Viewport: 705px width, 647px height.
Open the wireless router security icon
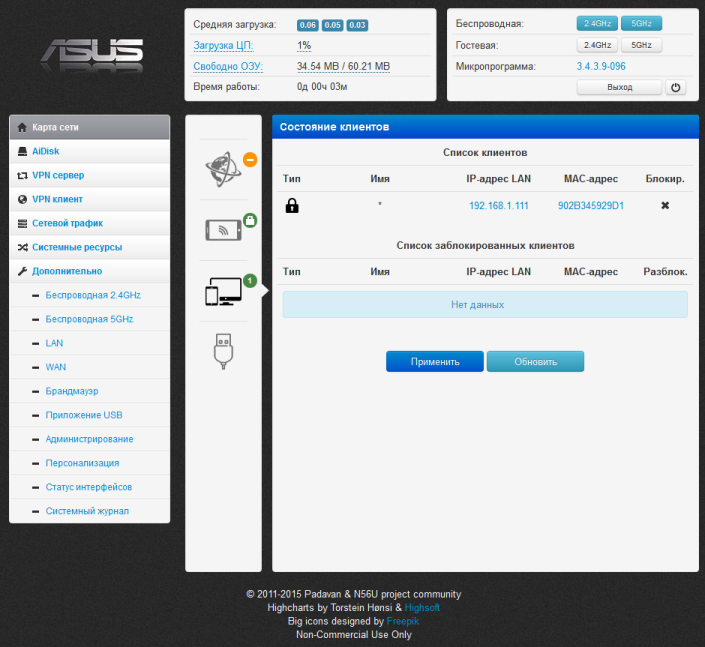point(223,230)
